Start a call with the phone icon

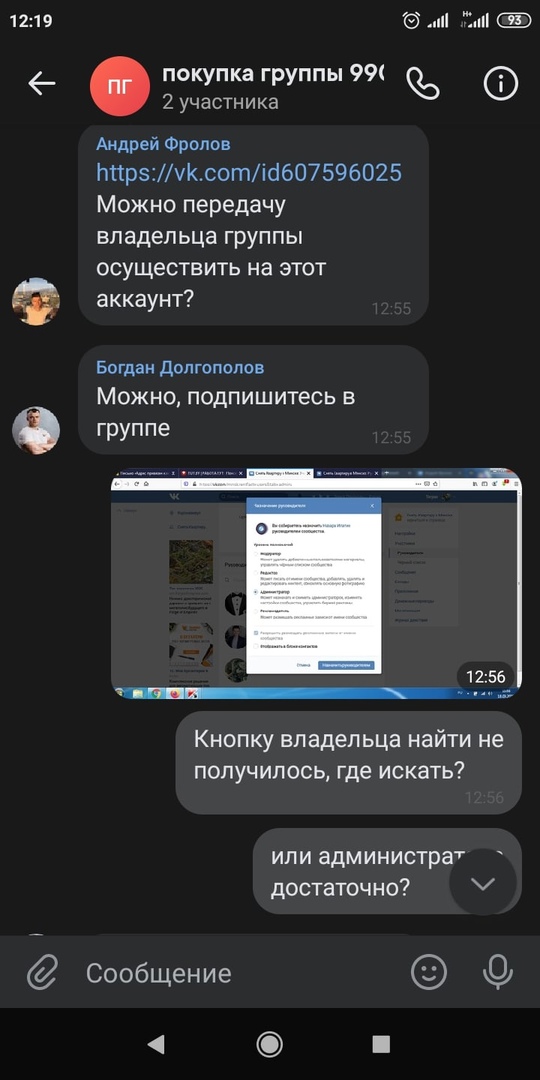click(x=422, y=84)
